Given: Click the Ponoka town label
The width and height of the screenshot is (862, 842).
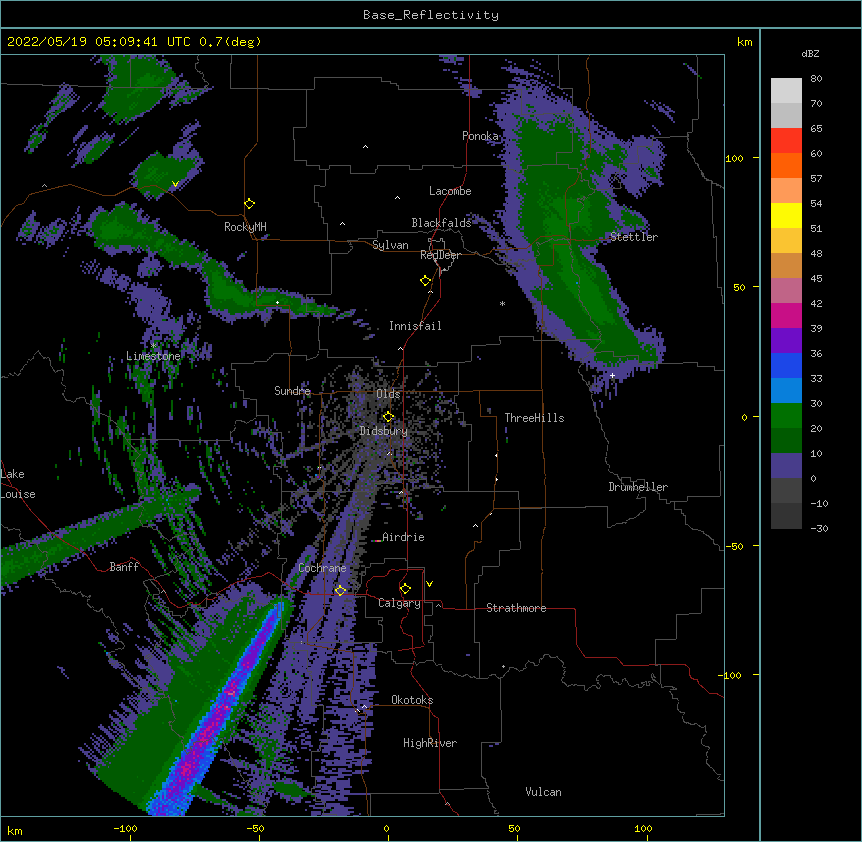Looking at the screenshot, I should 480,136.
